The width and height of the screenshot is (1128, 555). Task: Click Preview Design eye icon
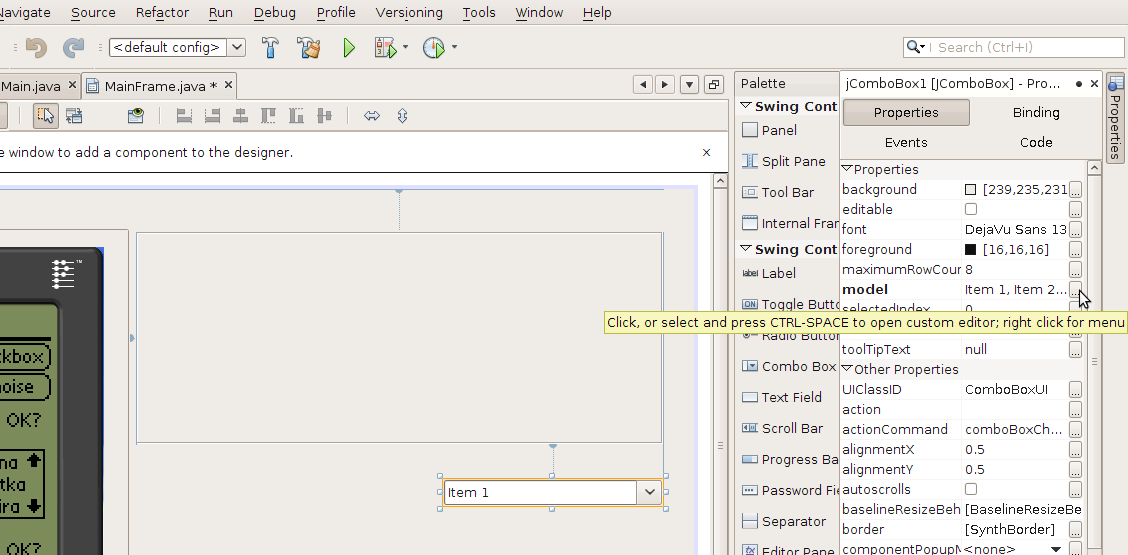coord(136,115)
